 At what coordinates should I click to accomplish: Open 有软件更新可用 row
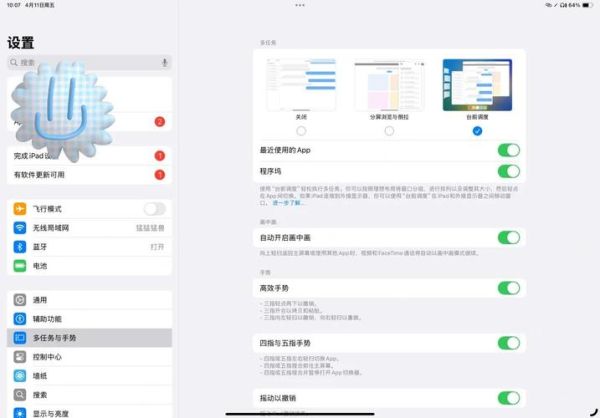point(90,175)
